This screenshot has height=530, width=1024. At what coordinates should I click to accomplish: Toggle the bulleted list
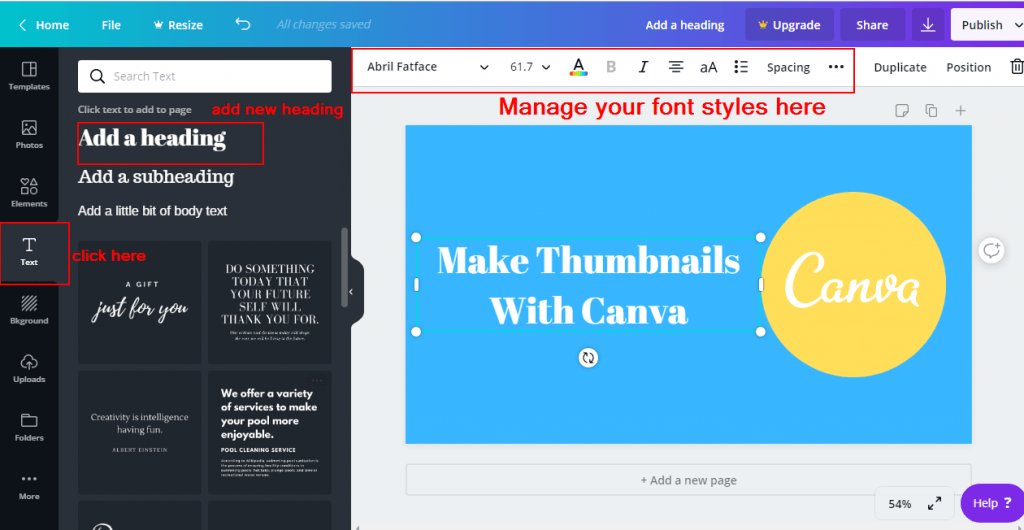pos(741,67)
